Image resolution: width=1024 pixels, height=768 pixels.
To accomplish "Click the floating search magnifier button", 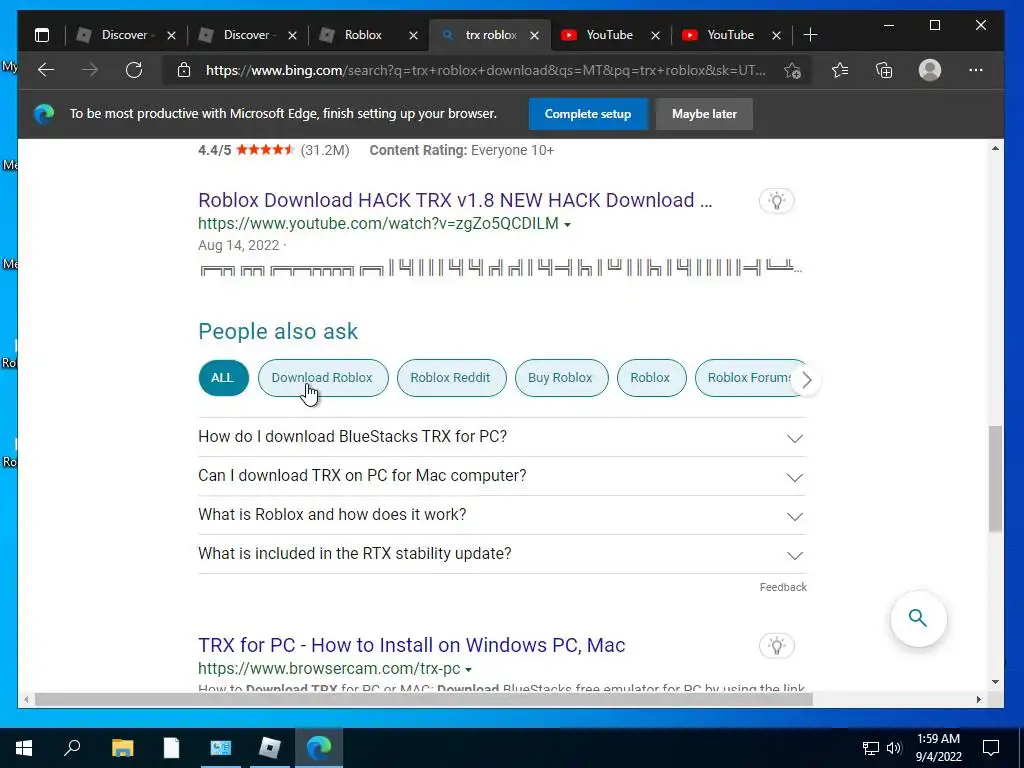I will pos(918,618).
